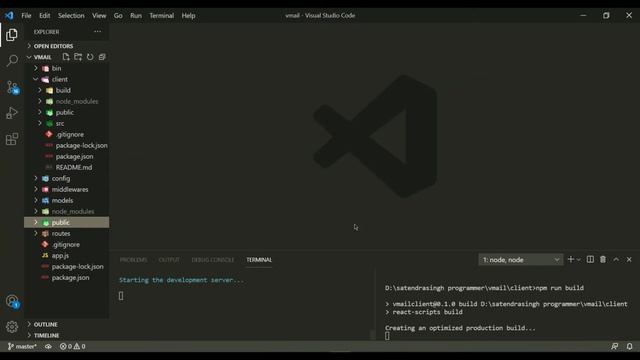Close the terminal panel
This screenshot has width=640, height=360.
629,259
